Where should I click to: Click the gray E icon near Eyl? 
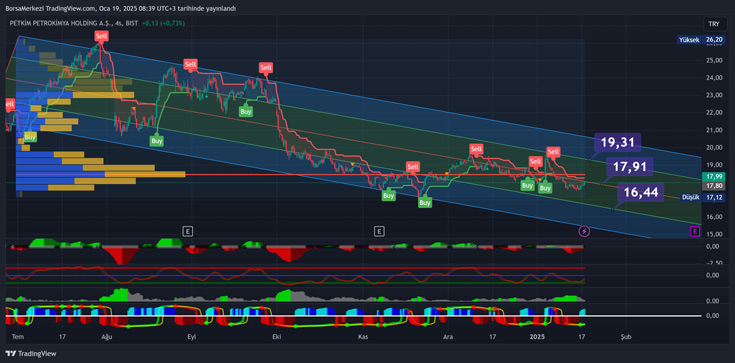[188, 231]
